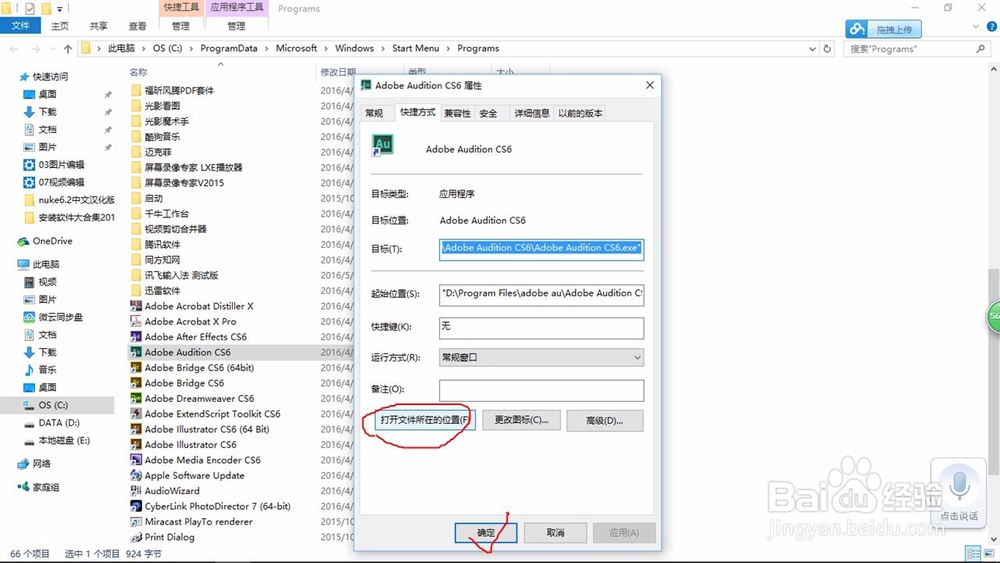Click the 打开文件所在的位置 button
1000x563 pixels.
pos(425,420)
